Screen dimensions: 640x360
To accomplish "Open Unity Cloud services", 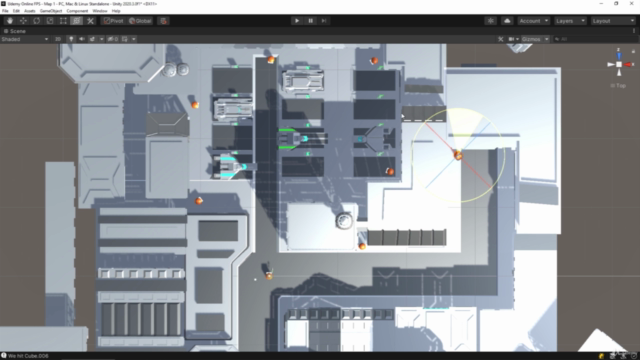I will coord(507,21).
